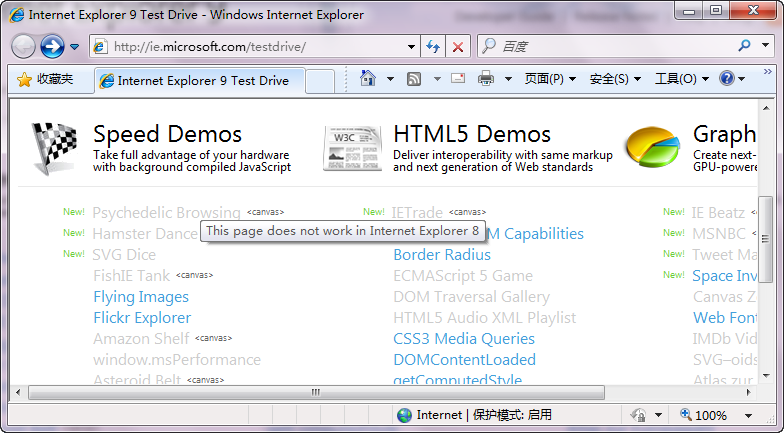Viewport: 784px width, 433px height.
Task: Click the Amazon Shelf entry
Action: (x=142, y=339)
